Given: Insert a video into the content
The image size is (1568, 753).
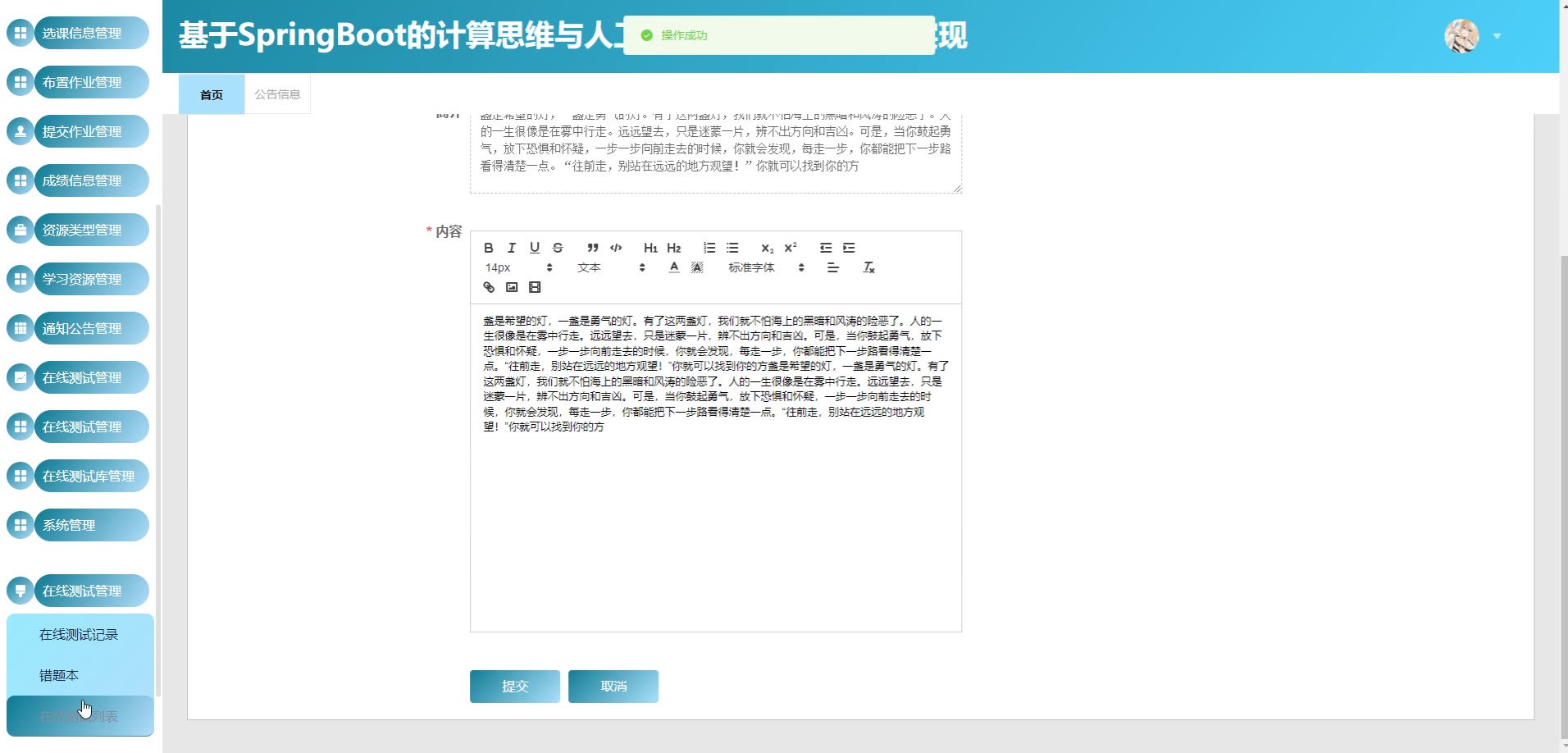Looking at the screenshot, I should point(535,287).
